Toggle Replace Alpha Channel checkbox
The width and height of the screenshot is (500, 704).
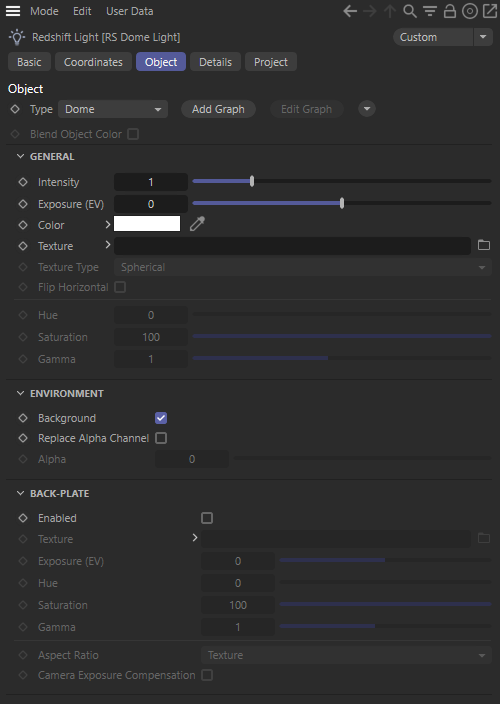161,438
